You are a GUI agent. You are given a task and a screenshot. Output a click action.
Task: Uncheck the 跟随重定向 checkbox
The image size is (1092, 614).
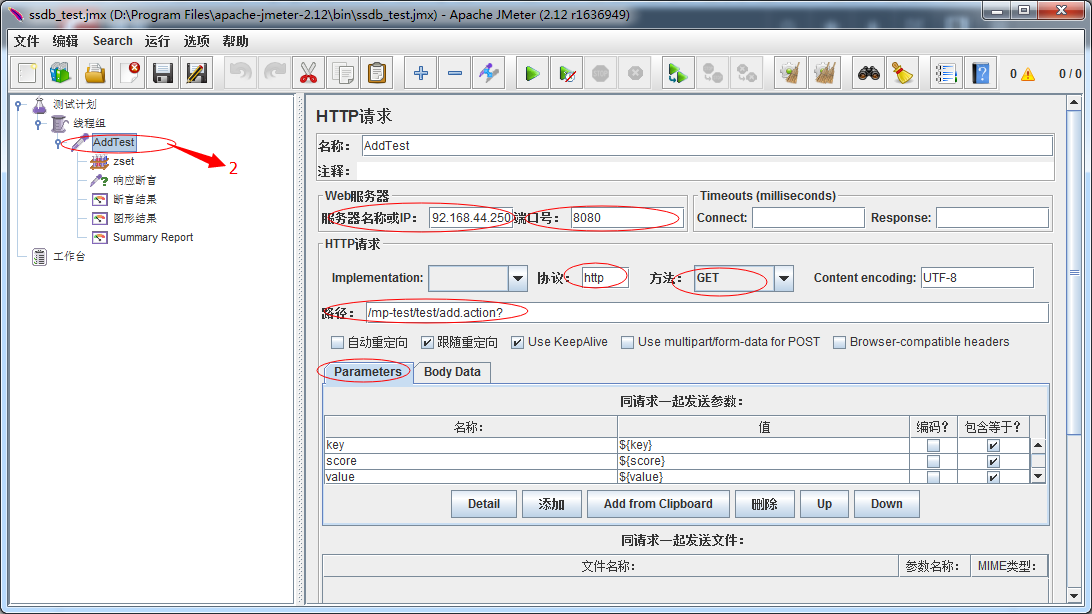point(428,343)
